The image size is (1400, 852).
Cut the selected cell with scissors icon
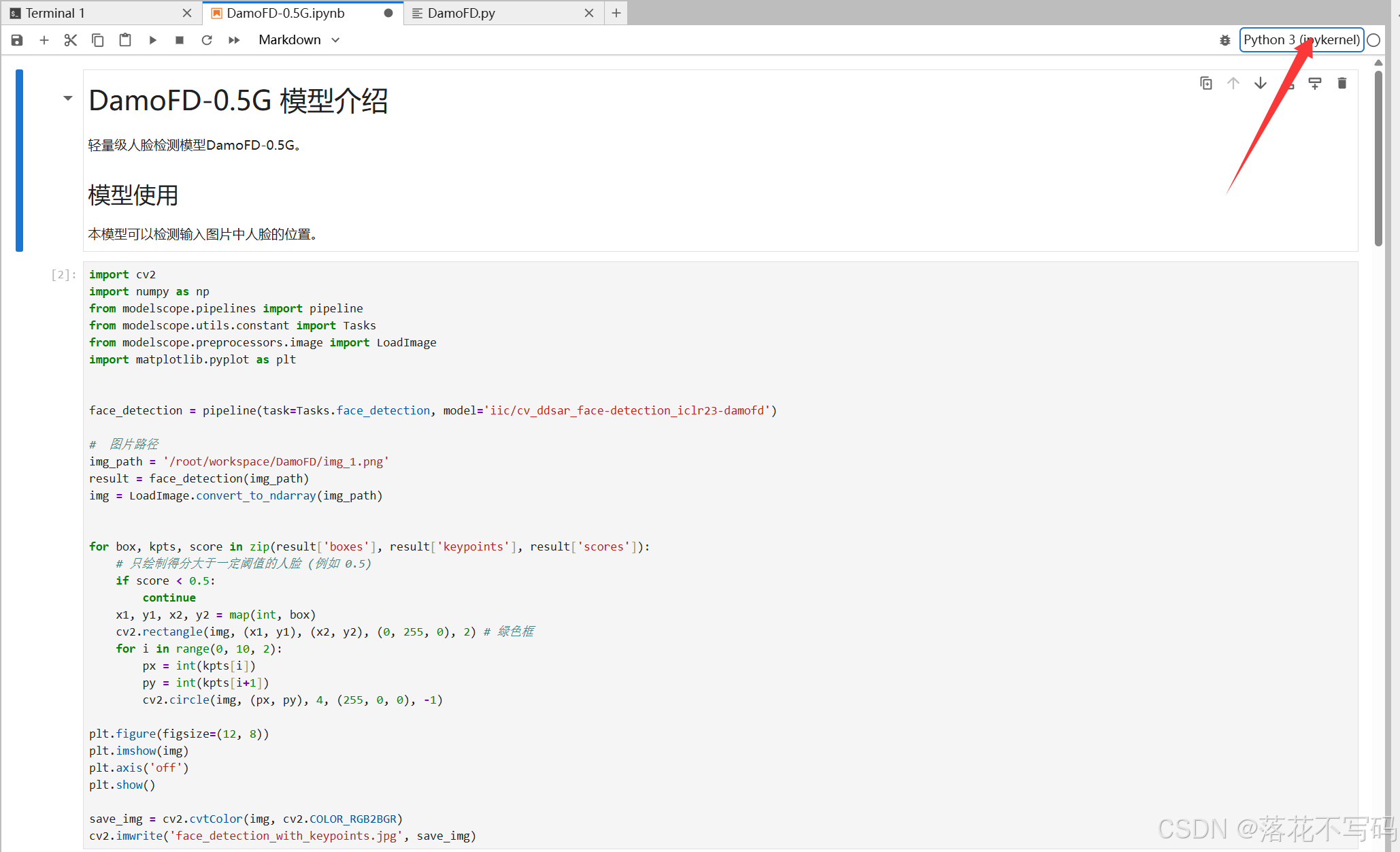pos(71,40)
